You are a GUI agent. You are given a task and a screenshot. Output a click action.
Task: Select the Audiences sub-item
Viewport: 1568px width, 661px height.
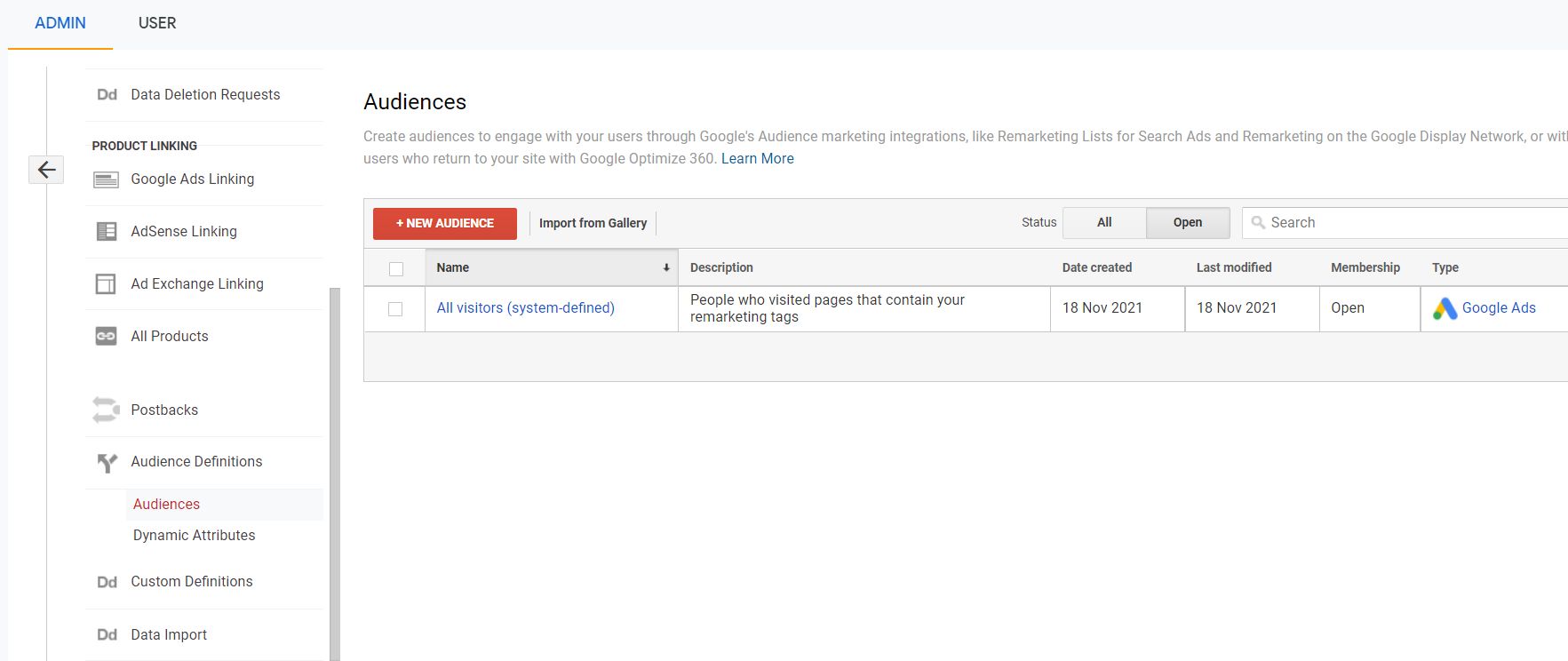pos(166,504)
